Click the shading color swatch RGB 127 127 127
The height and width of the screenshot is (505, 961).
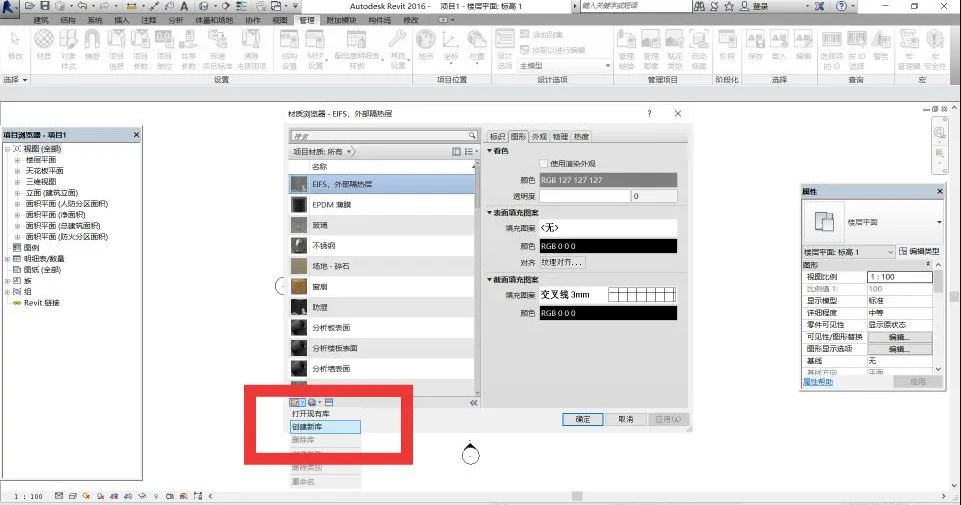tap(608, 180)
